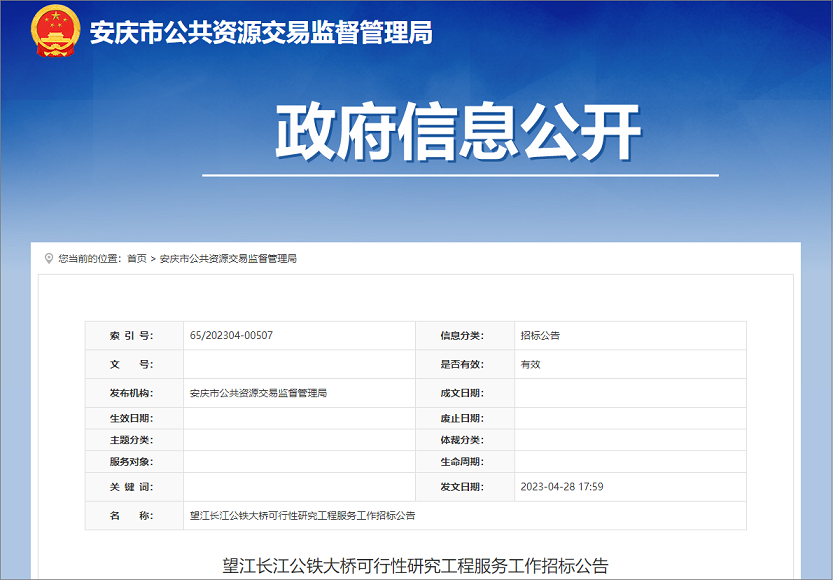Click the 信息分类 label cell
The width and height of the screenshot is (833, 580).
461,335
